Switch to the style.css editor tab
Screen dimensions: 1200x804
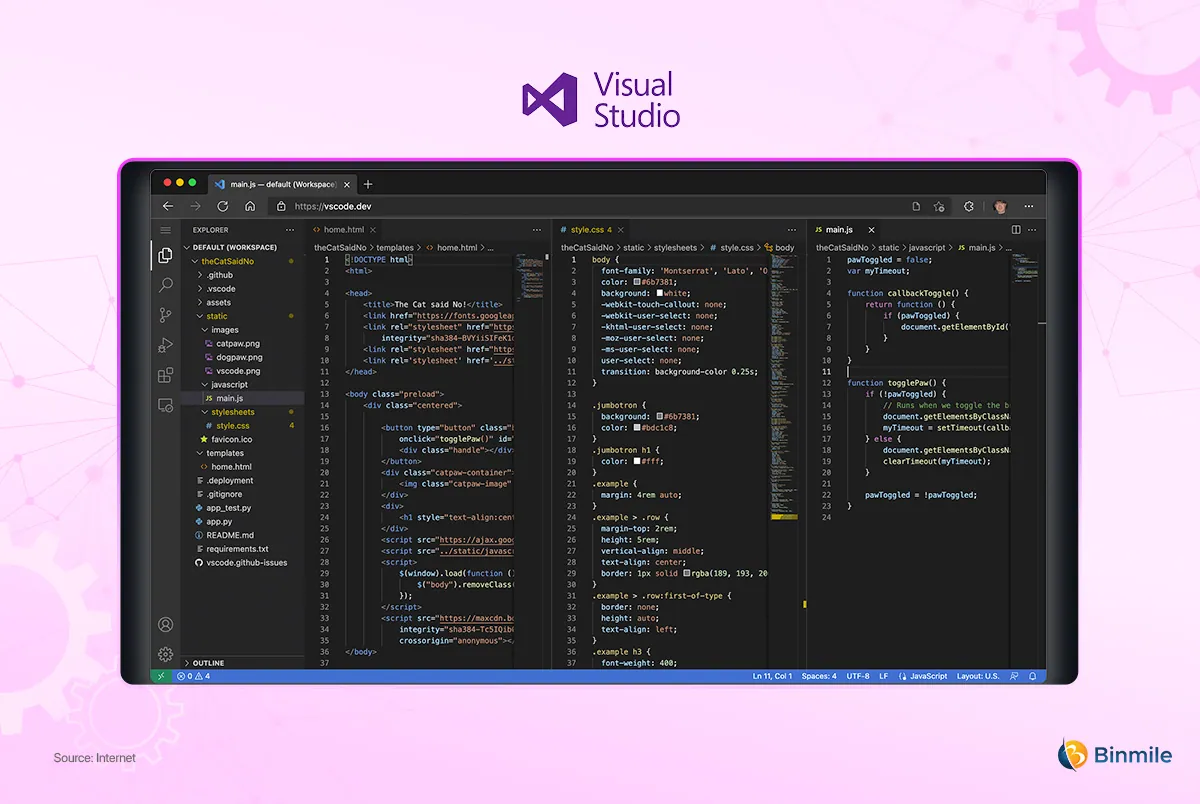tap(591, 230)
